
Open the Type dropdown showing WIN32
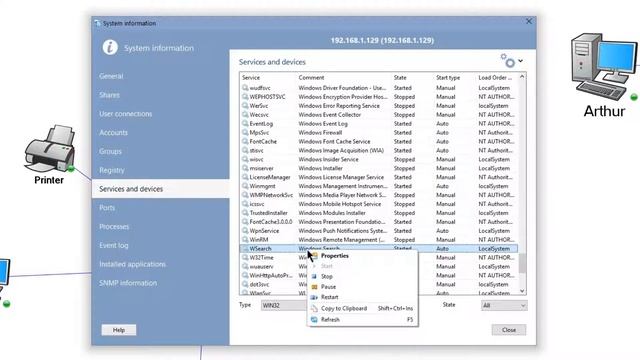point(284,305)
